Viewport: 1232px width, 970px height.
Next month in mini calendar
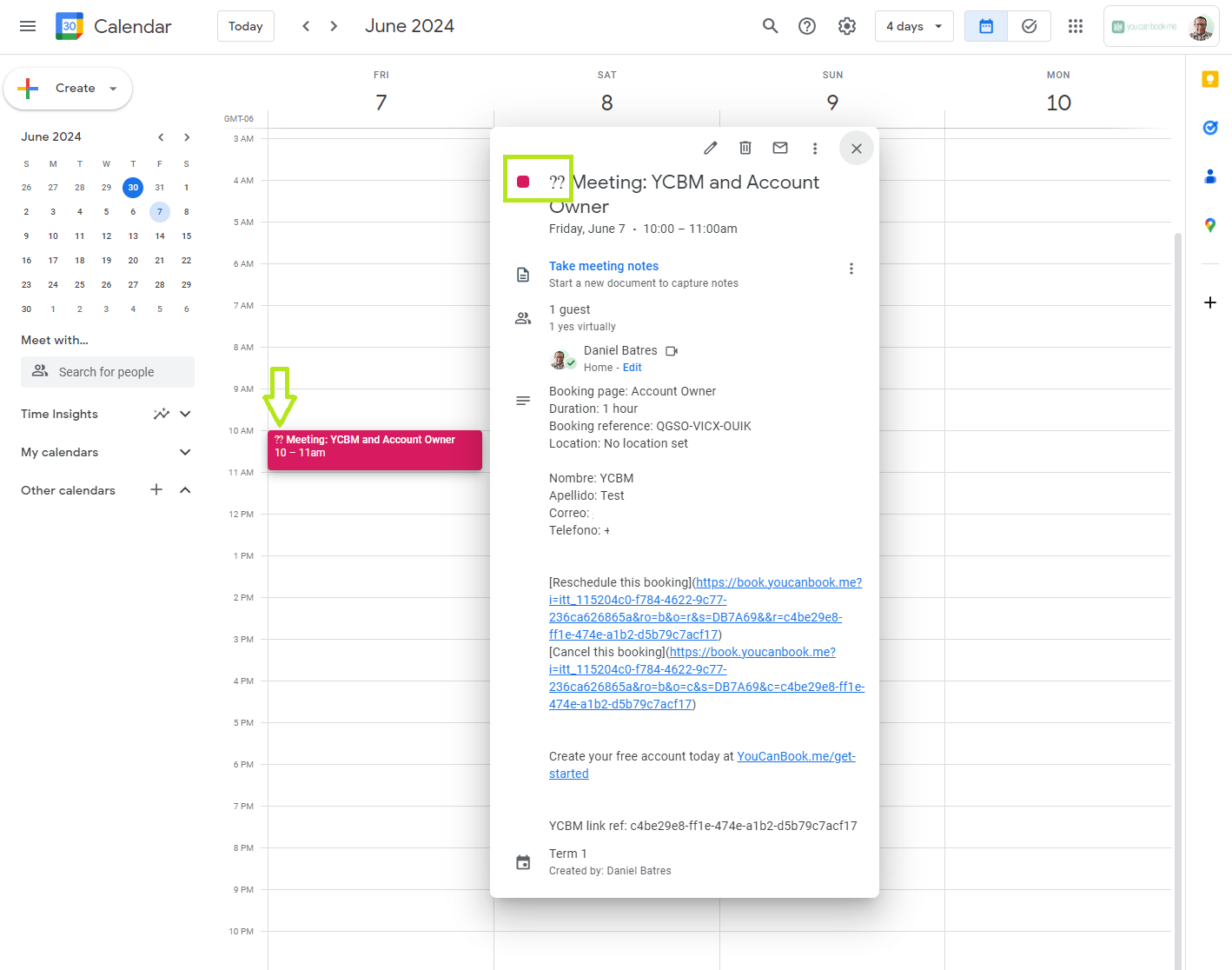[187, 137]
